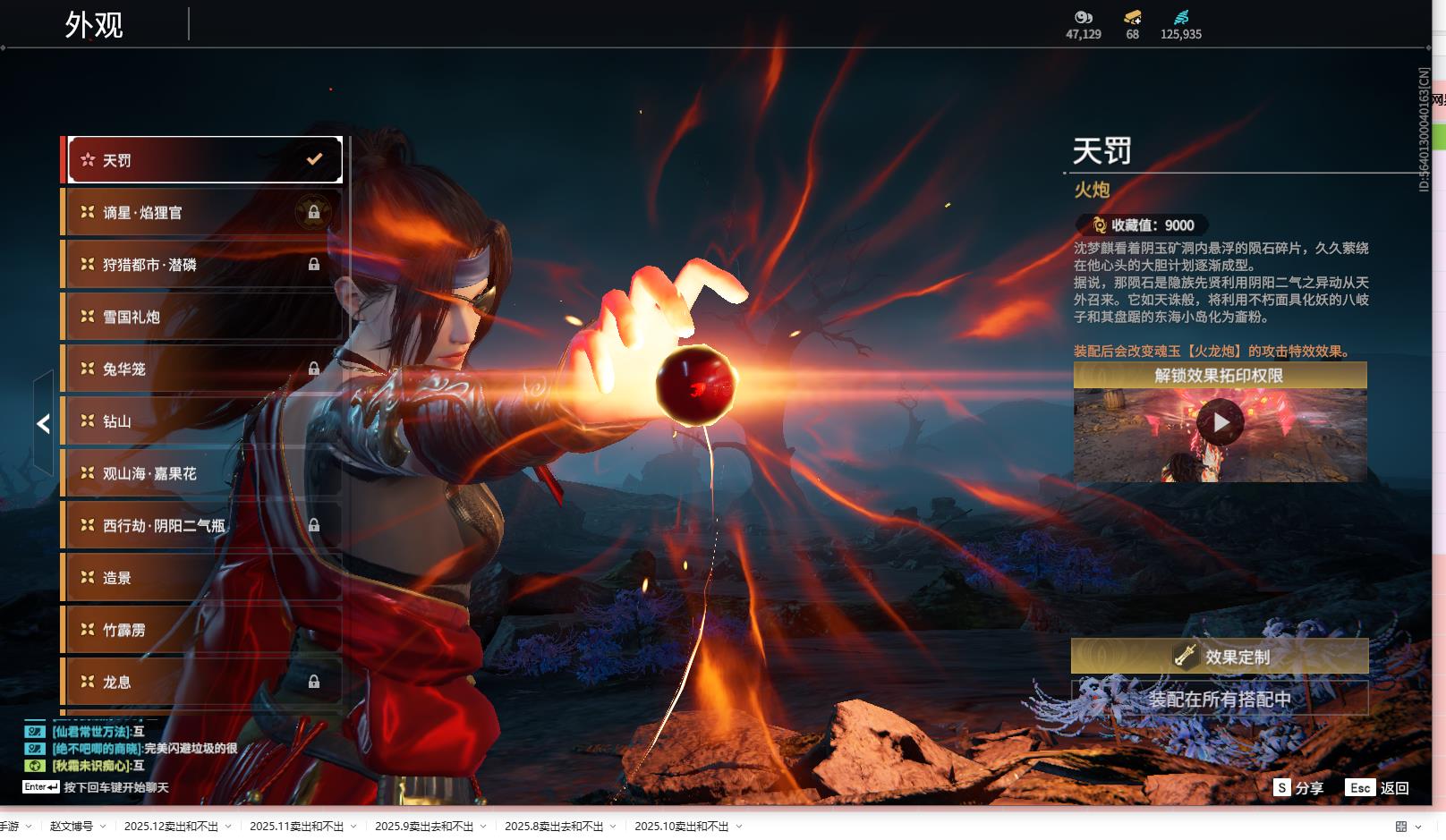
Task: Click the collection value (收藏值) spiral icon
Action: [1099, 225]
